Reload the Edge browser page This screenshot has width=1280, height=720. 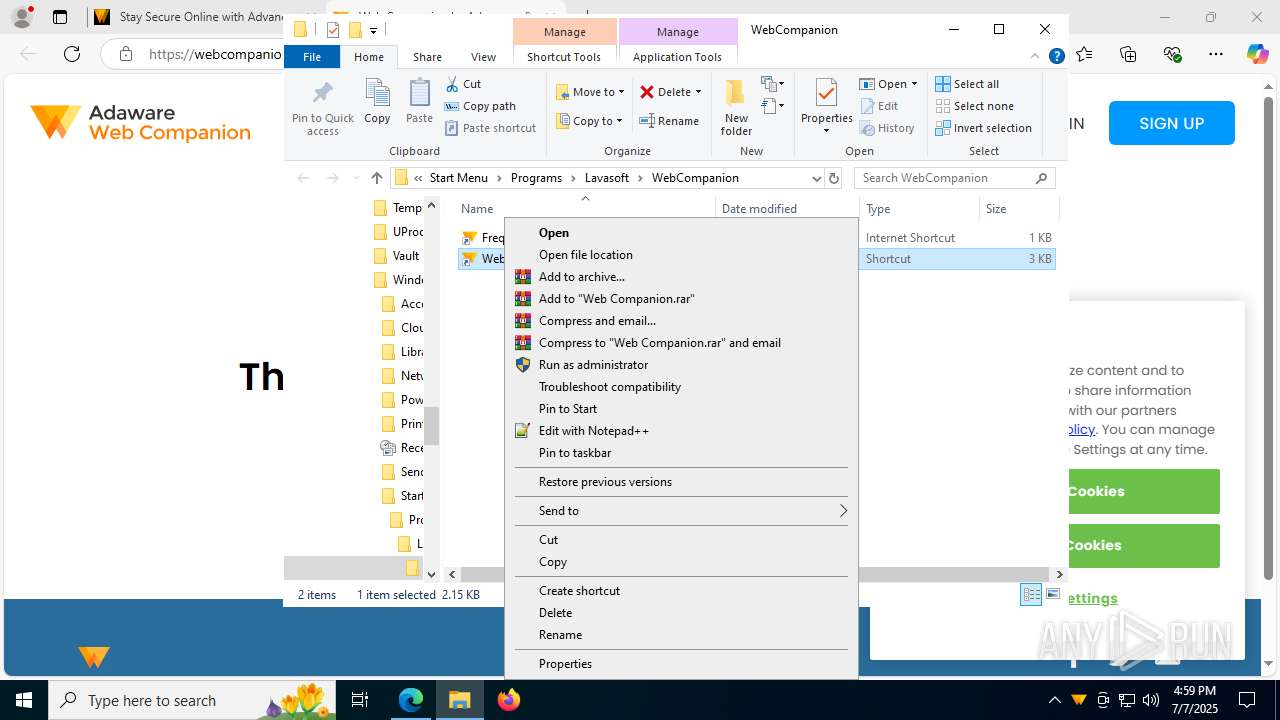coord(72,54)
